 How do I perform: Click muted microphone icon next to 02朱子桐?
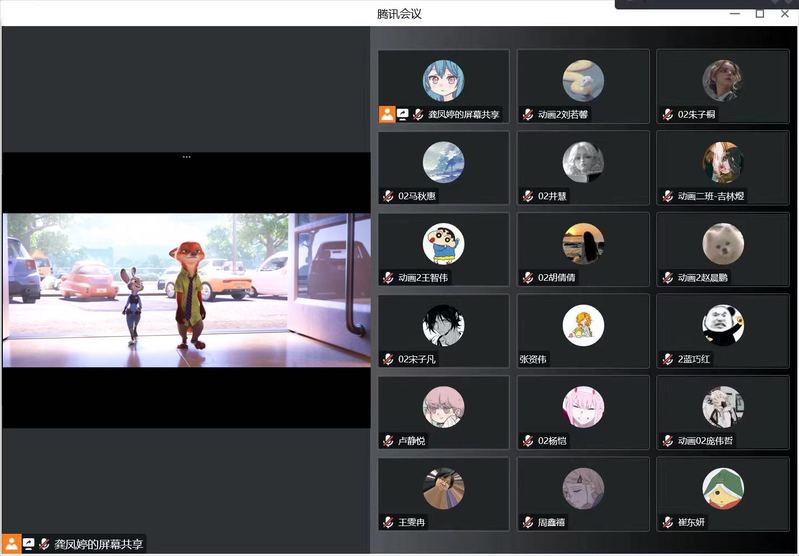(x=668, y=115)
